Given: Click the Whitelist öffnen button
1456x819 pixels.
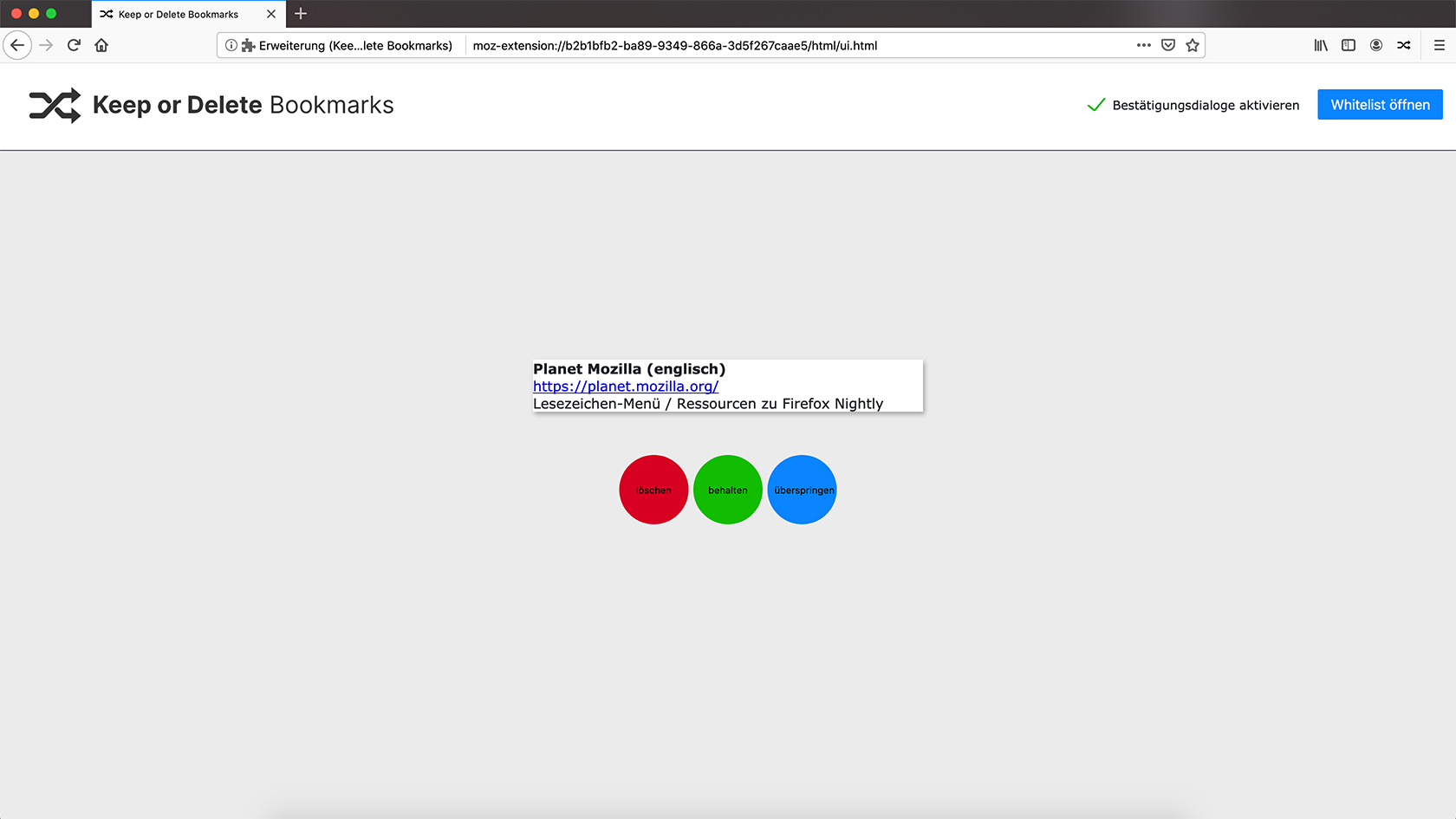Looking at the screenshot, I should 1380,105.
